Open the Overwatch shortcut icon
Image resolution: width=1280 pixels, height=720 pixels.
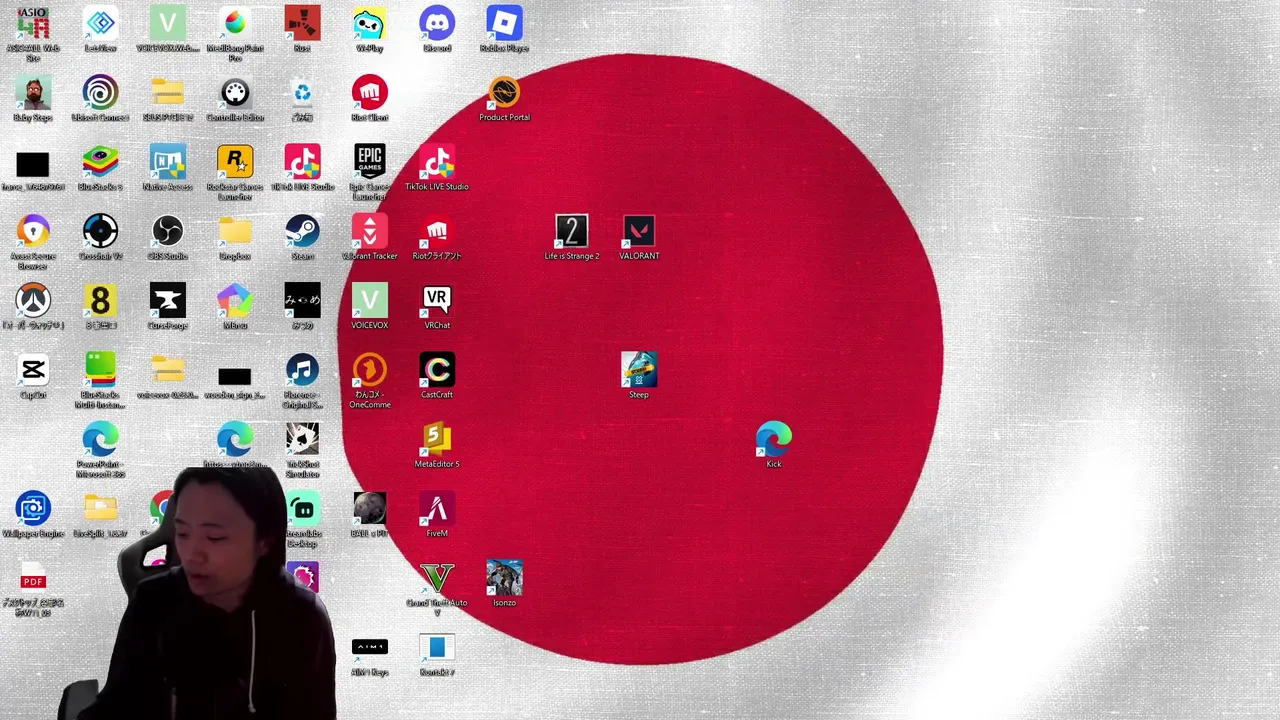pos(33,300)
